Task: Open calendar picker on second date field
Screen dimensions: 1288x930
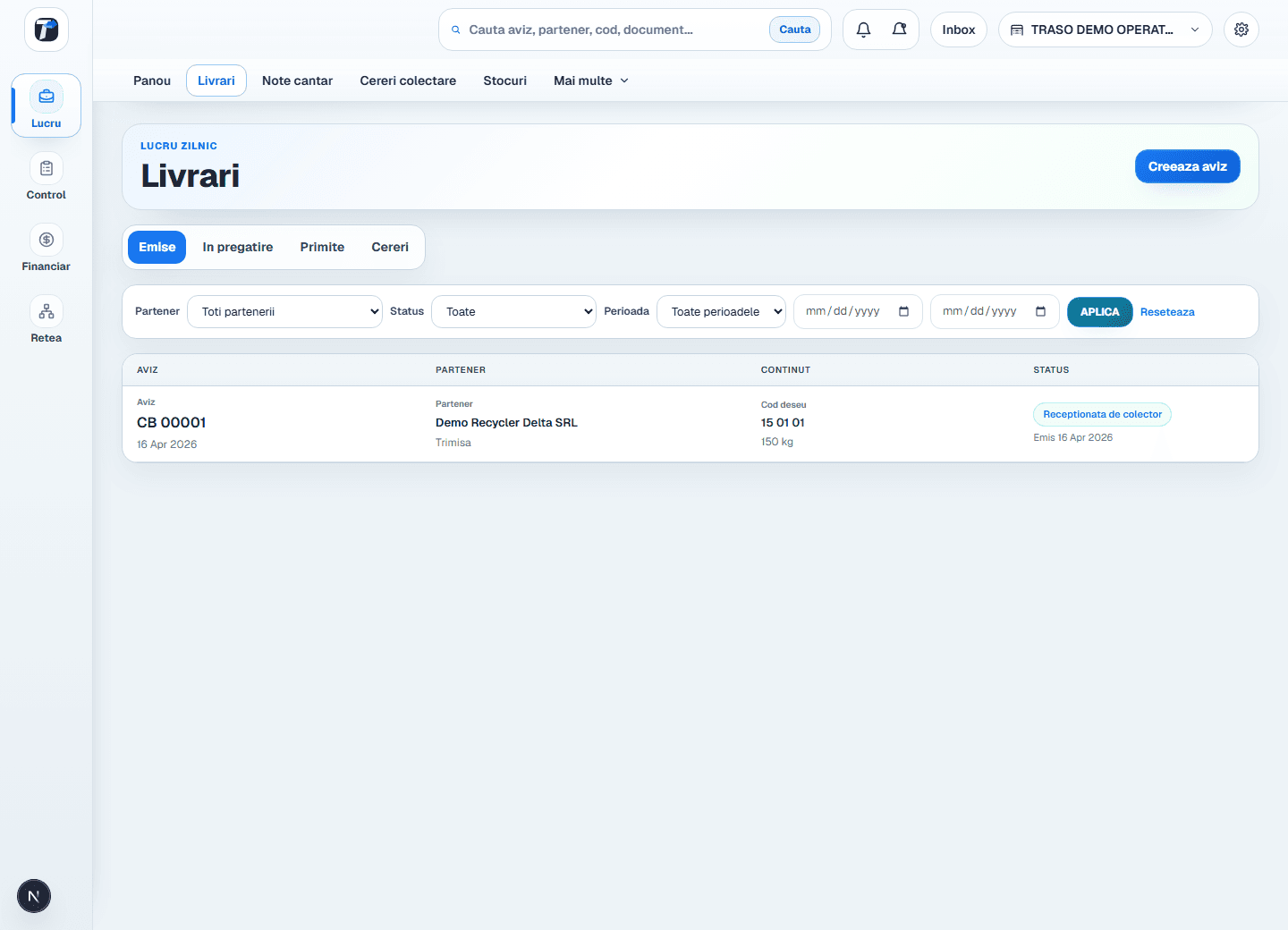Action: [x=1040, y=311]
